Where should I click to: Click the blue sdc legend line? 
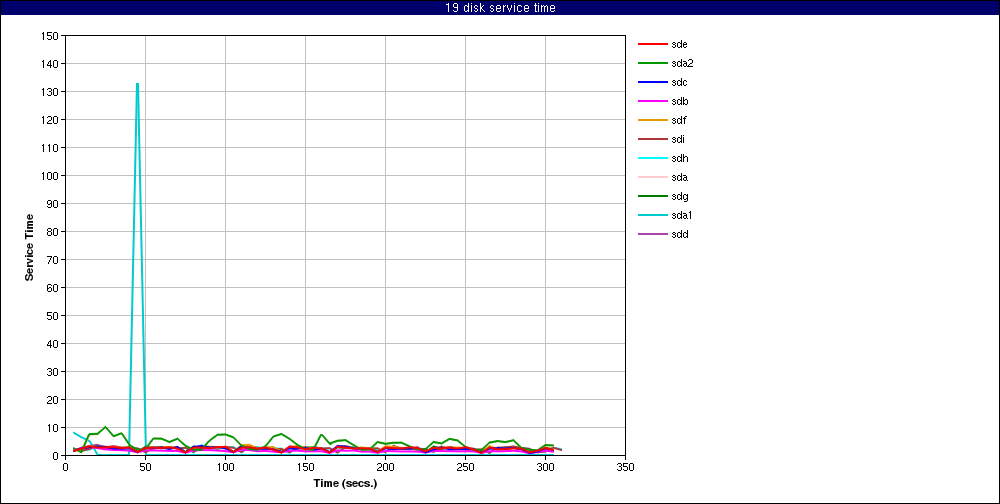(652, 82)
